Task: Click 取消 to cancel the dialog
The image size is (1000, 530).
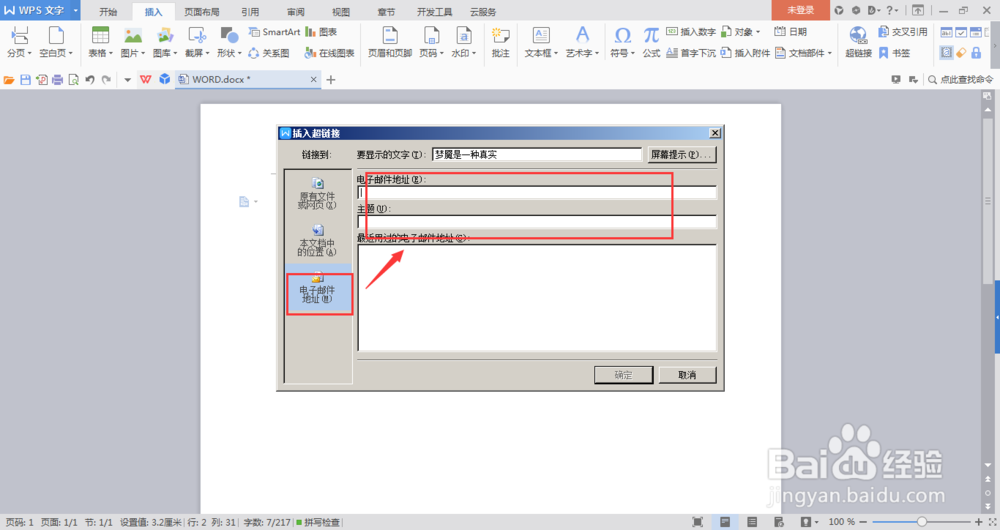Action: click(687, 375)
